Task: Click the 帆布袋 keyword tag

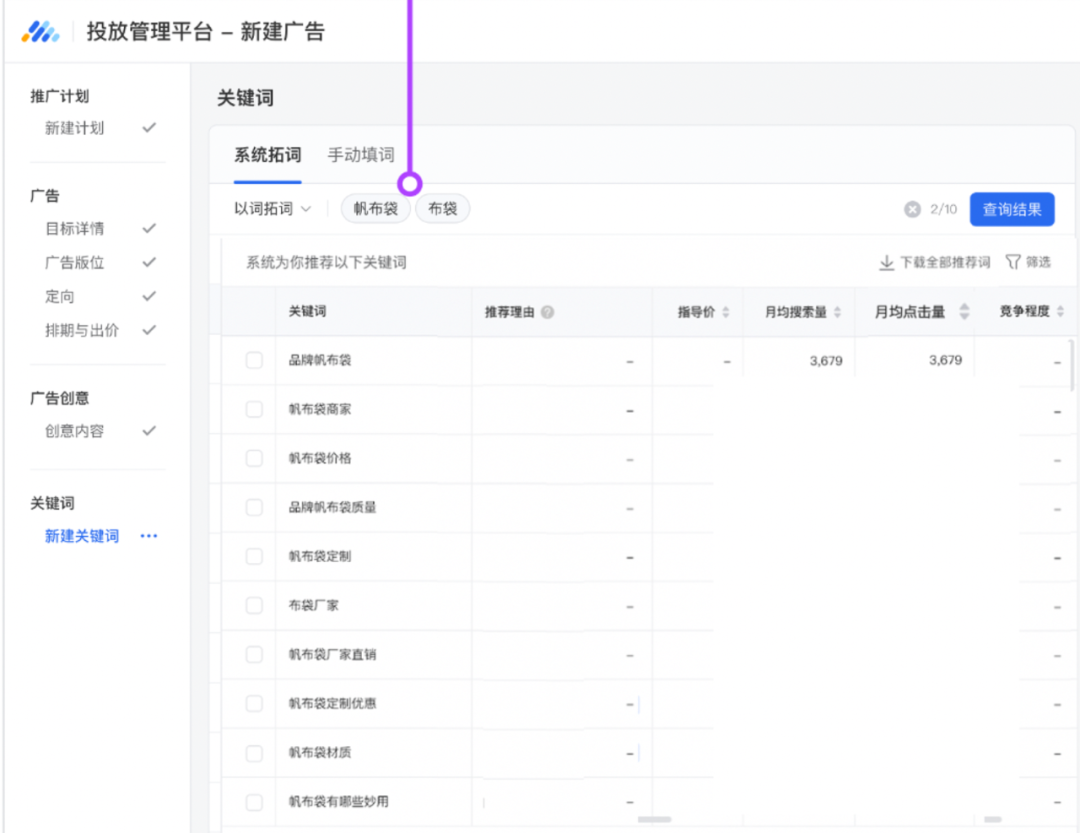Action: pos(375,209)
